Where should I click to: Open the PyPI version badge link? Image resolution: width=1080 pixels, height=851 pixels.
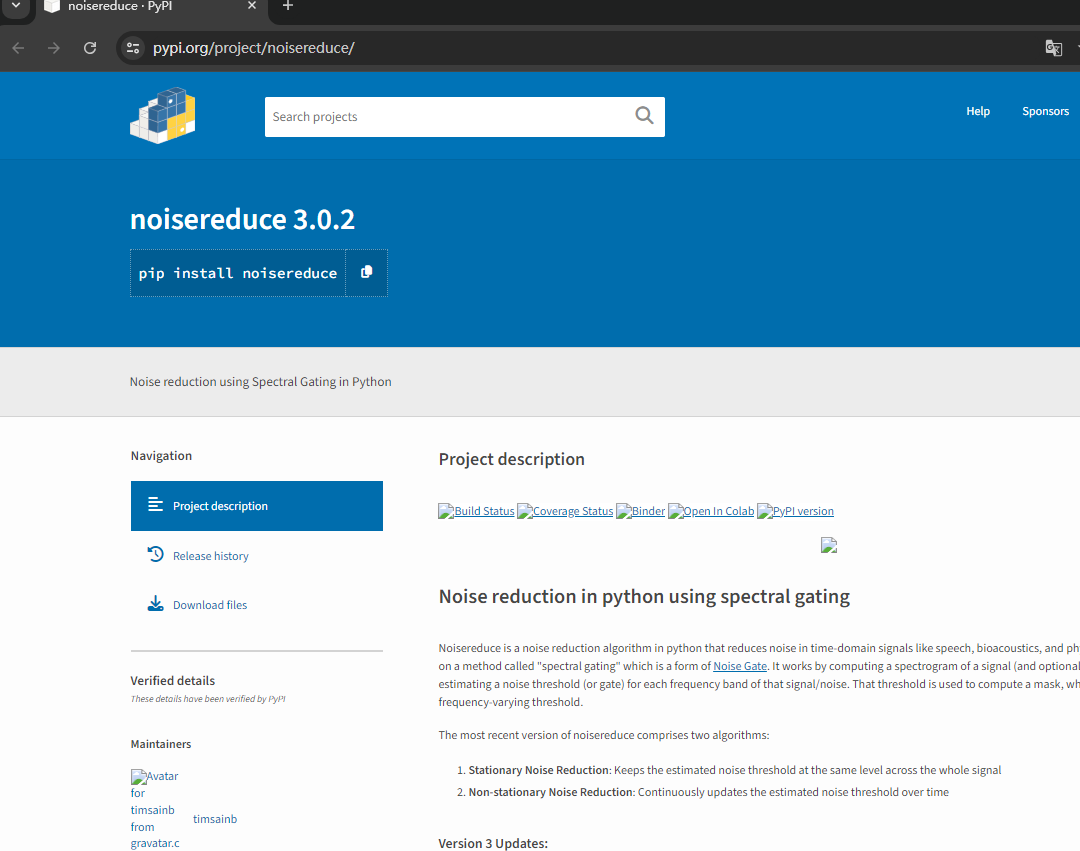(796, 511)
